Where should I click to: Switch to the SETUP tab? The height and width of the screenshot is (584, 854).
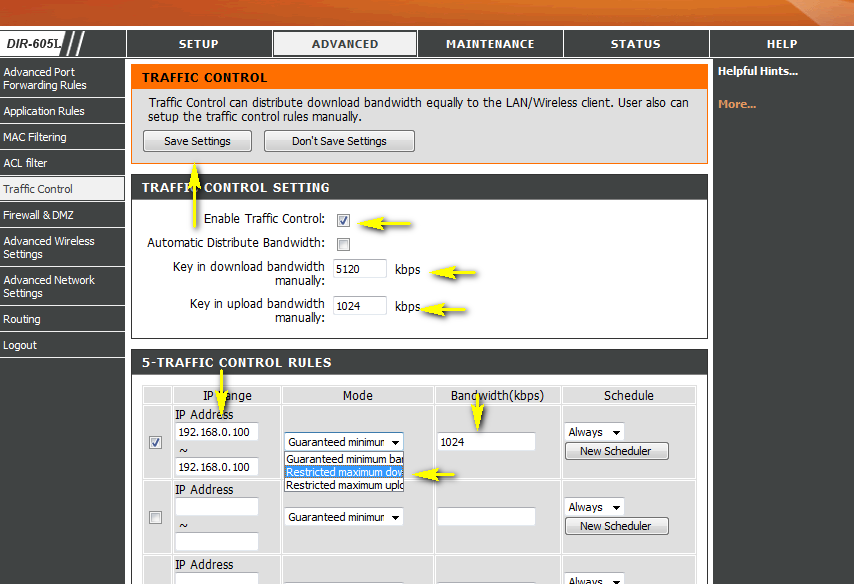click(x=199, y=44)
